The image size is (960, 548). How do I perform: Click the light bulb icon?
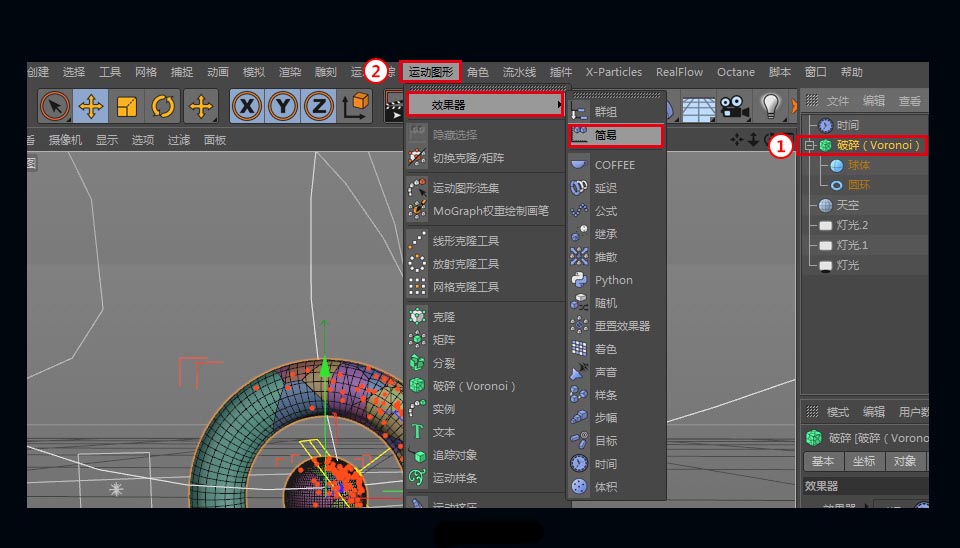[x=769, y=105]
